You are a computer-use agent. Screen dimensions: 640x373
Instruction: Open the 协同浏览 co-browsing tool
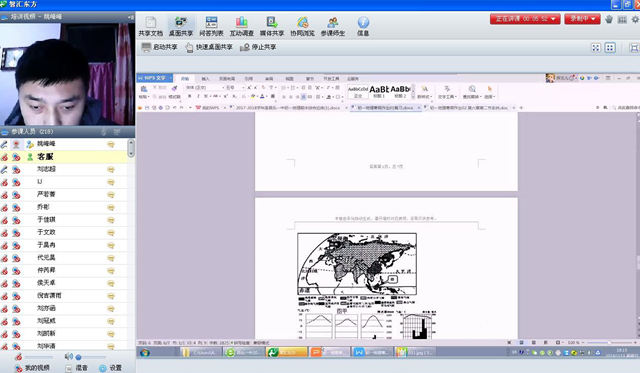pos(302,27)
